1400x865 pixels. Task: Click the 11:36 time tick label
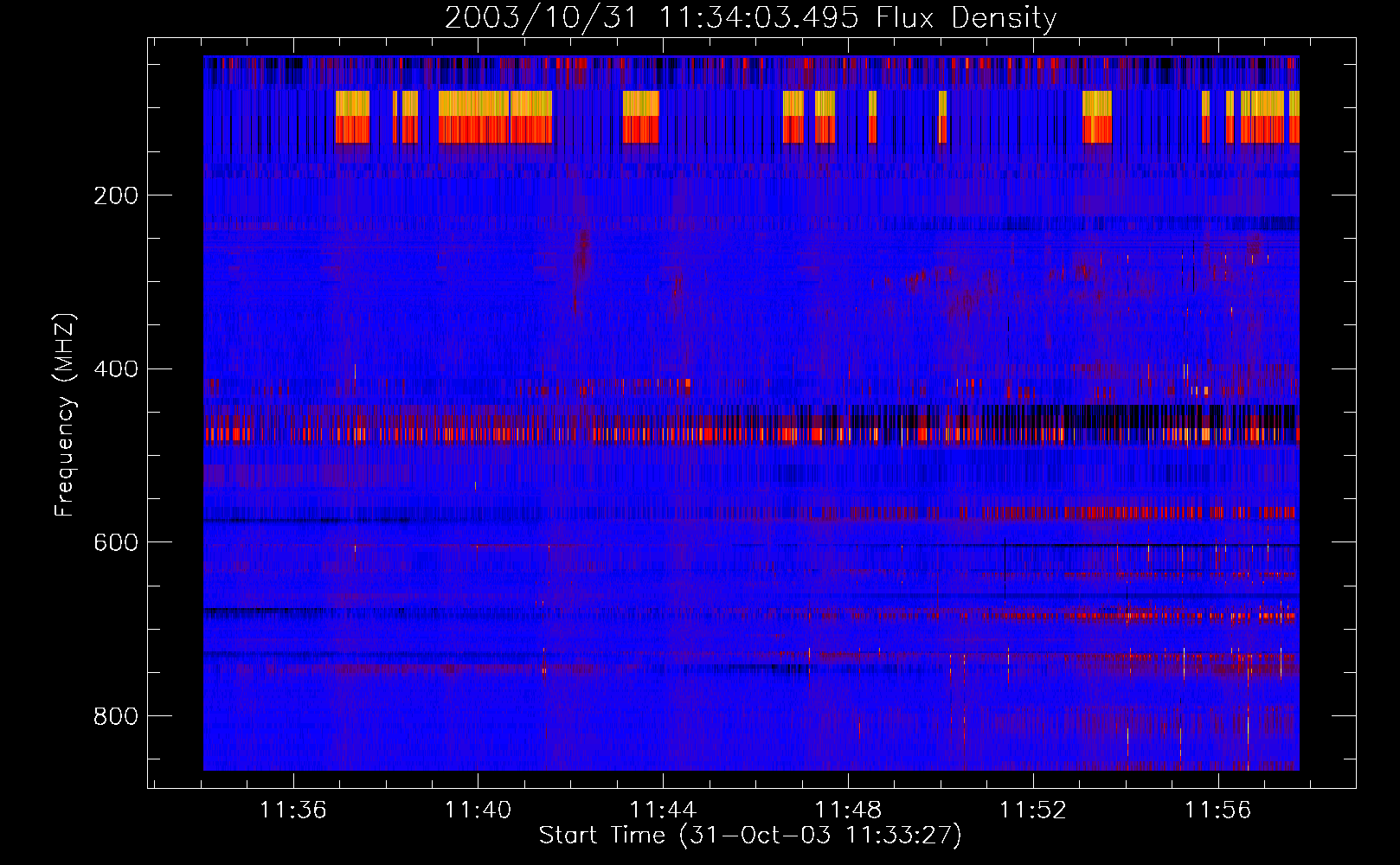coord(293,811)
